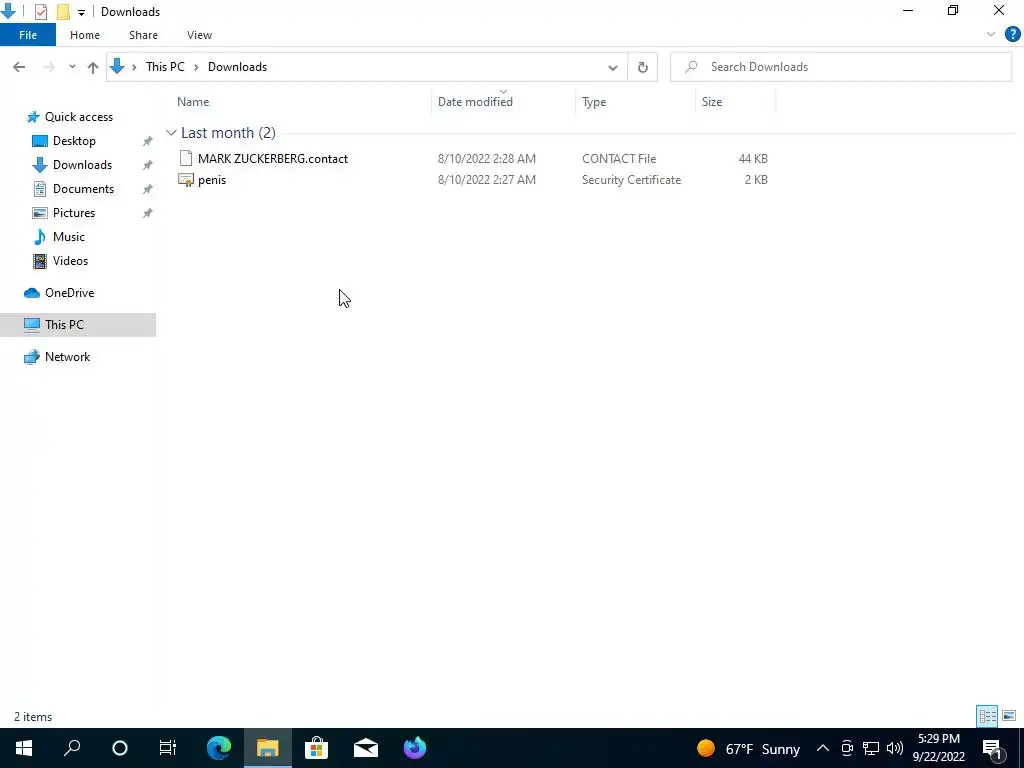
Task: Open the Help question mark icon
Action: tap(1012, 35)
